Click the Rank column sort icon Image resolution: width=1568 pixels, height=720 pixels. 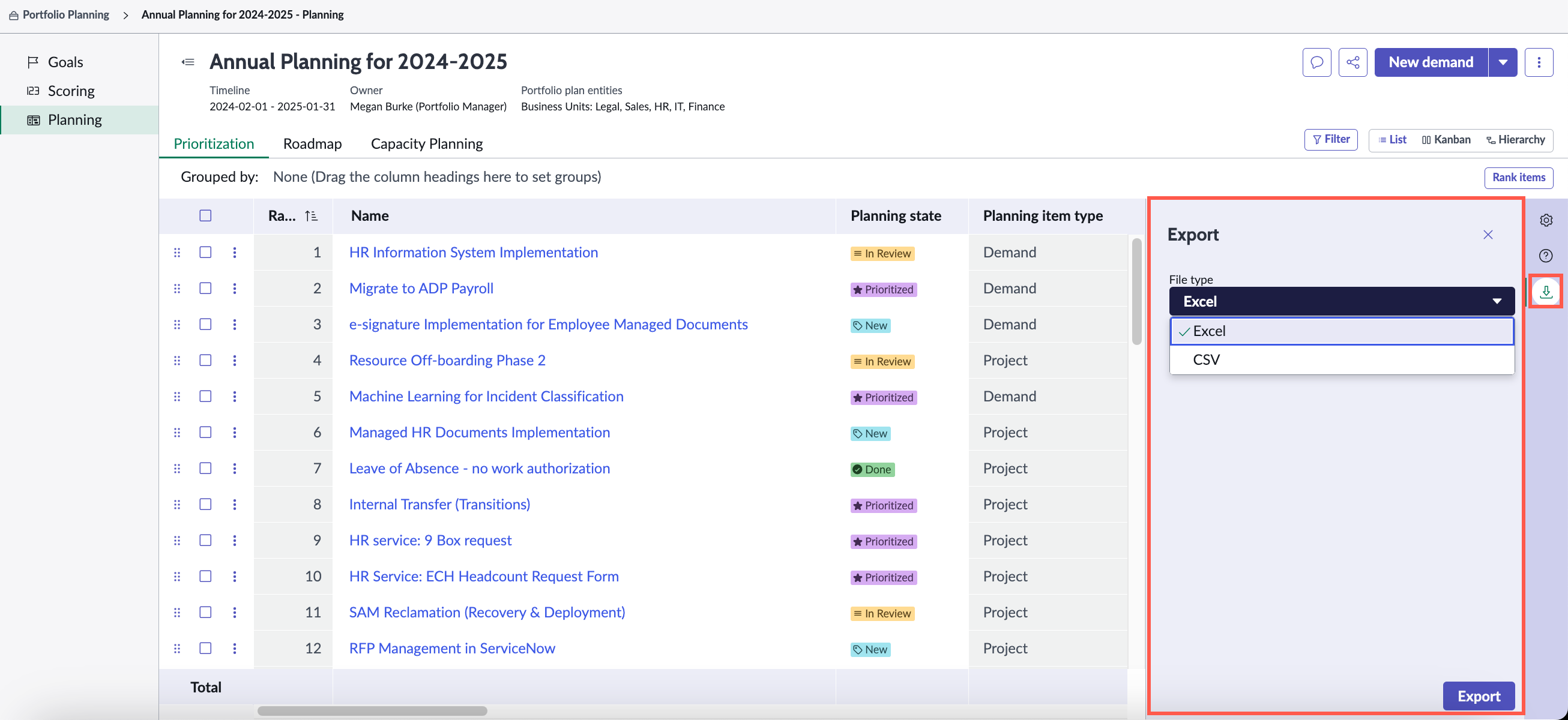[x=311, y=215]
